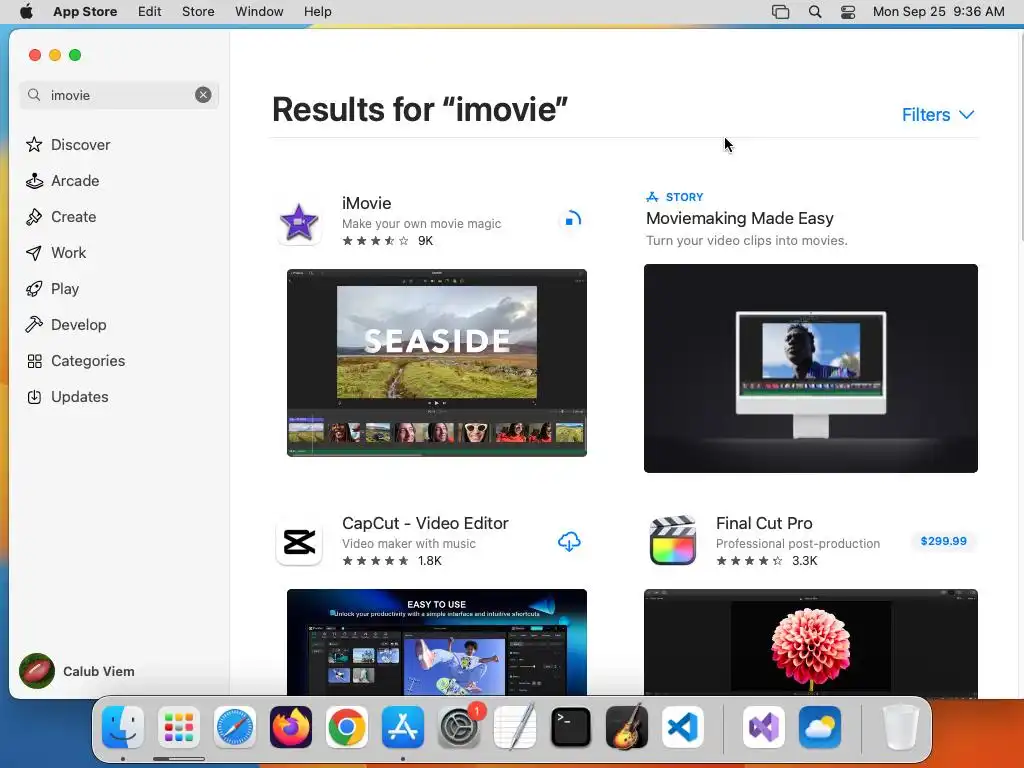Open the Final Cut Pro title

click(x=764, y=523)
